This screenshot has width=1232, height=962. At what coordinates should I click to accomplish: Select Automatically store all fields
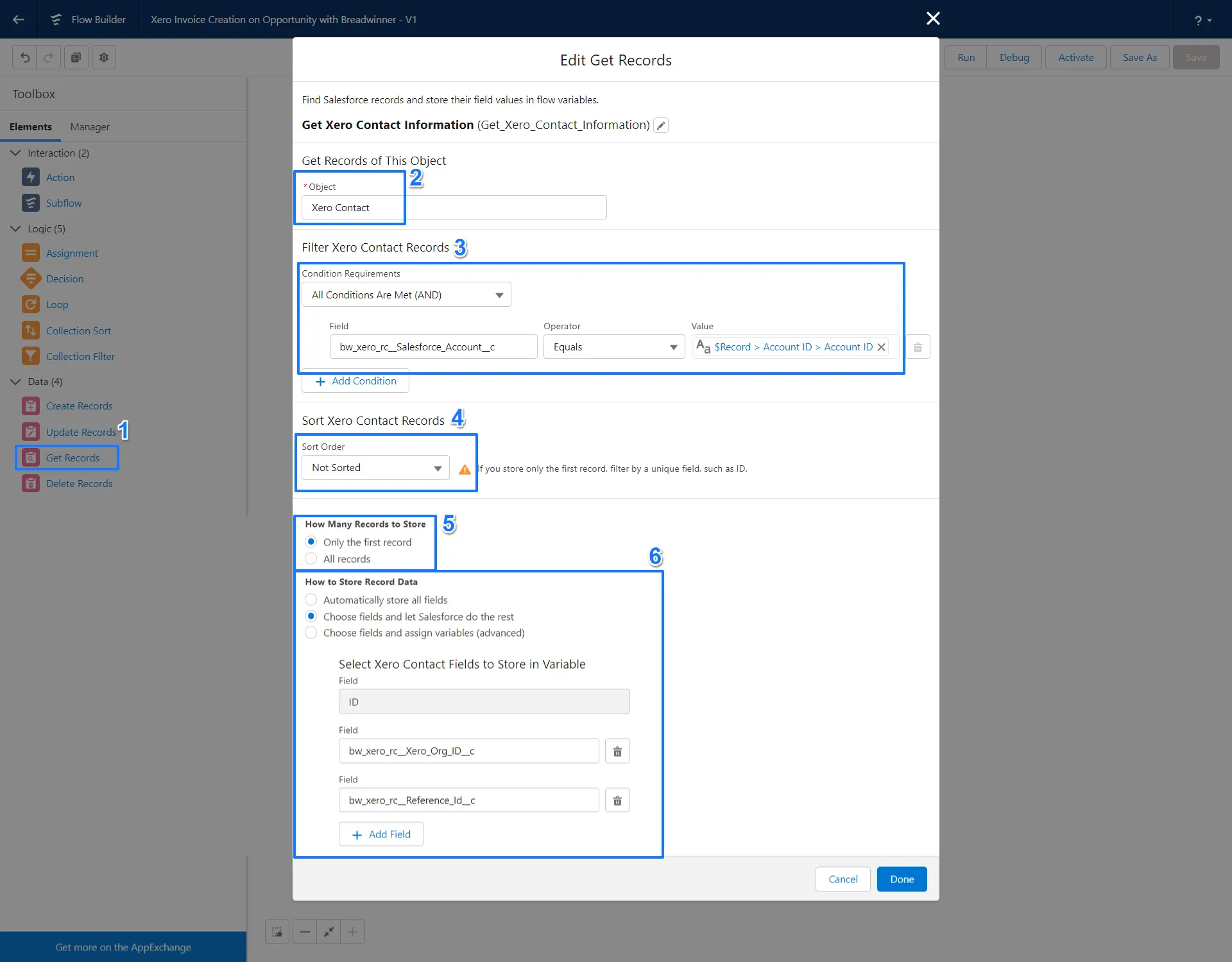pyautogui.click(x=311, y=599)
